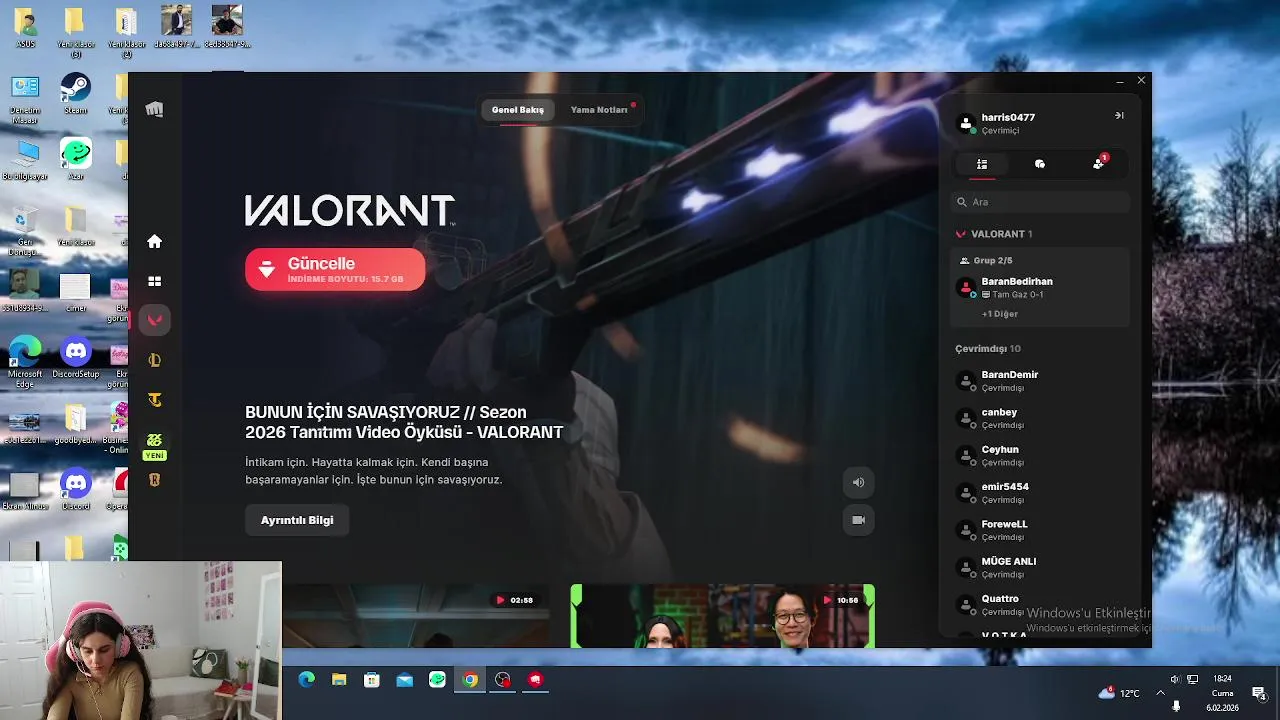Click the Ayrıntılı Bilgi button
The width and height of the screenshot is (1280, 720).
[x=297, y=520]
